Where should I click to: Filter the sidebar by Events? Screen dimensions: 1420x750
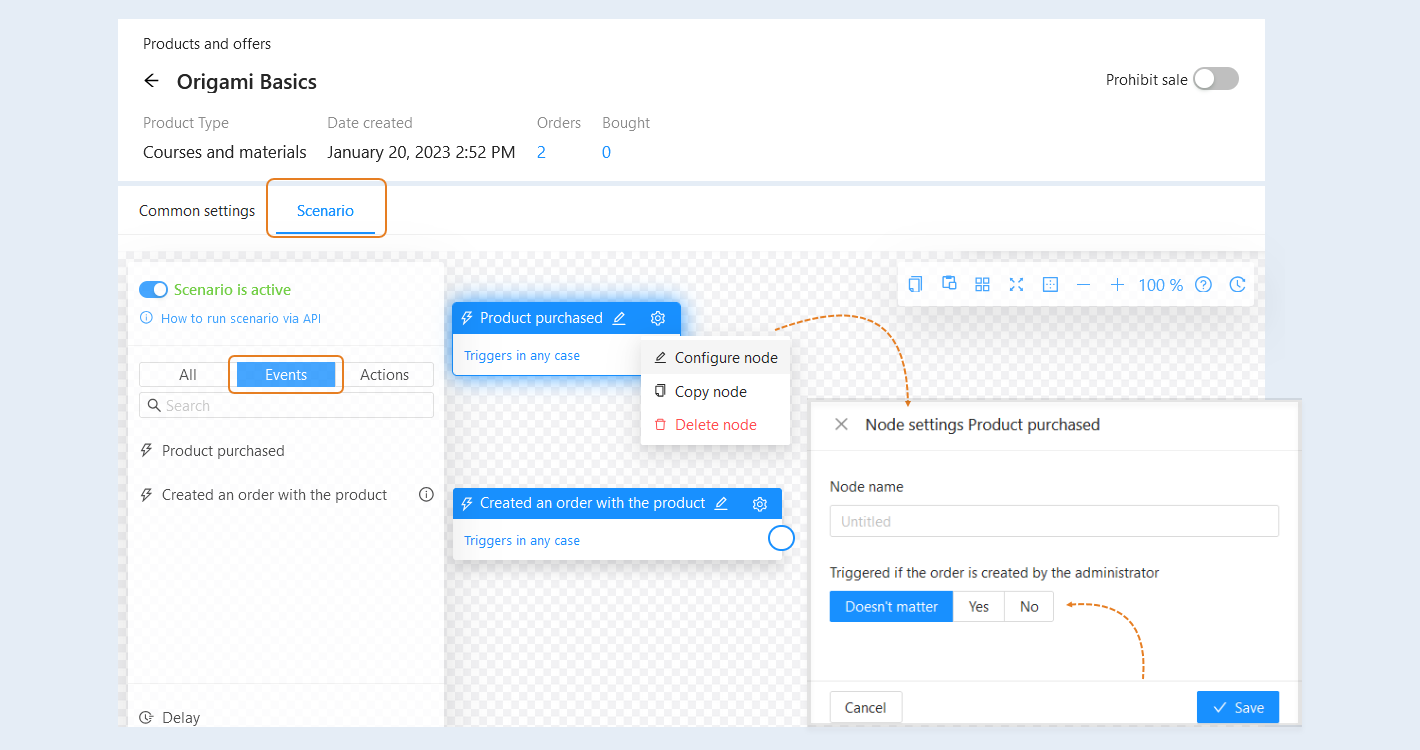[286, 375]
